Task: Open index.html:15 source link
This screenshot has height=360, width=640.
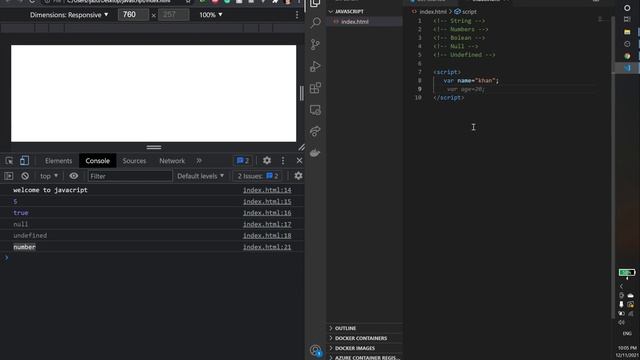Action: [x=267, y=201]
